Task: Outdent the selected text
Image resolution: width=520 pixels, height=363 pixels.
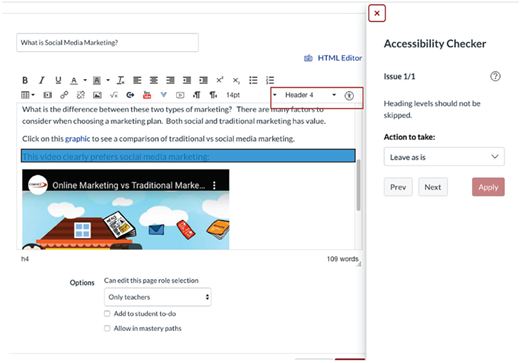Action: pos(187,80)
